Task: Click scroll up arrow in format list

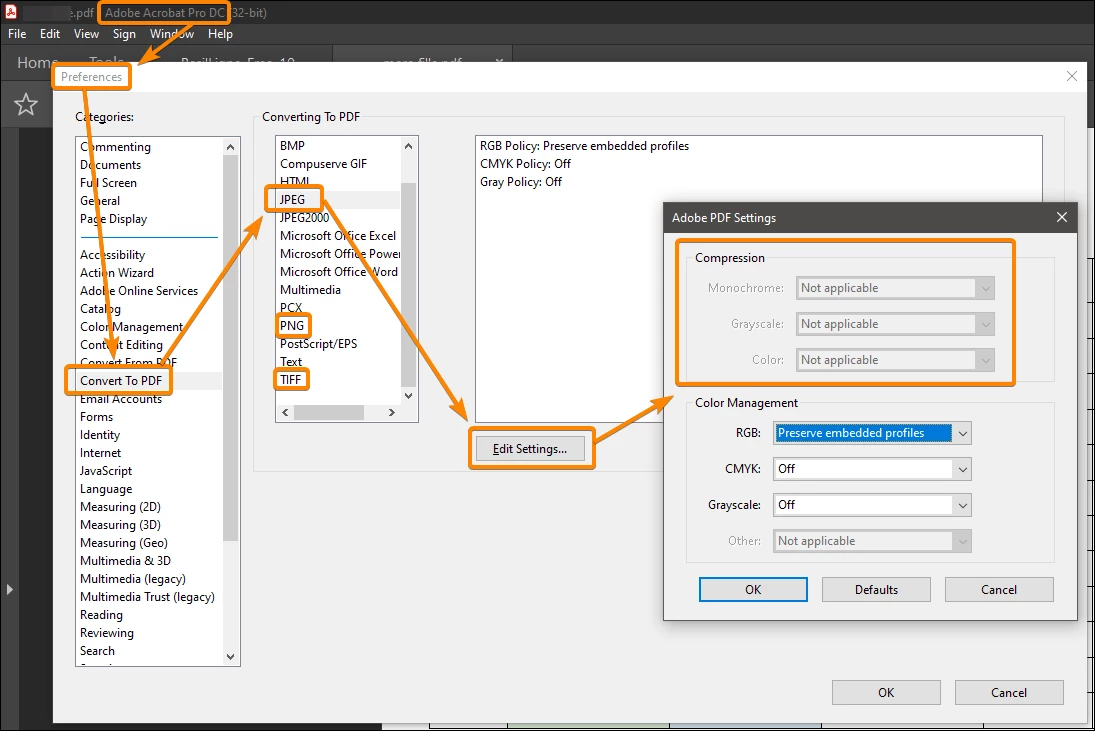Action: pos(409,146)
